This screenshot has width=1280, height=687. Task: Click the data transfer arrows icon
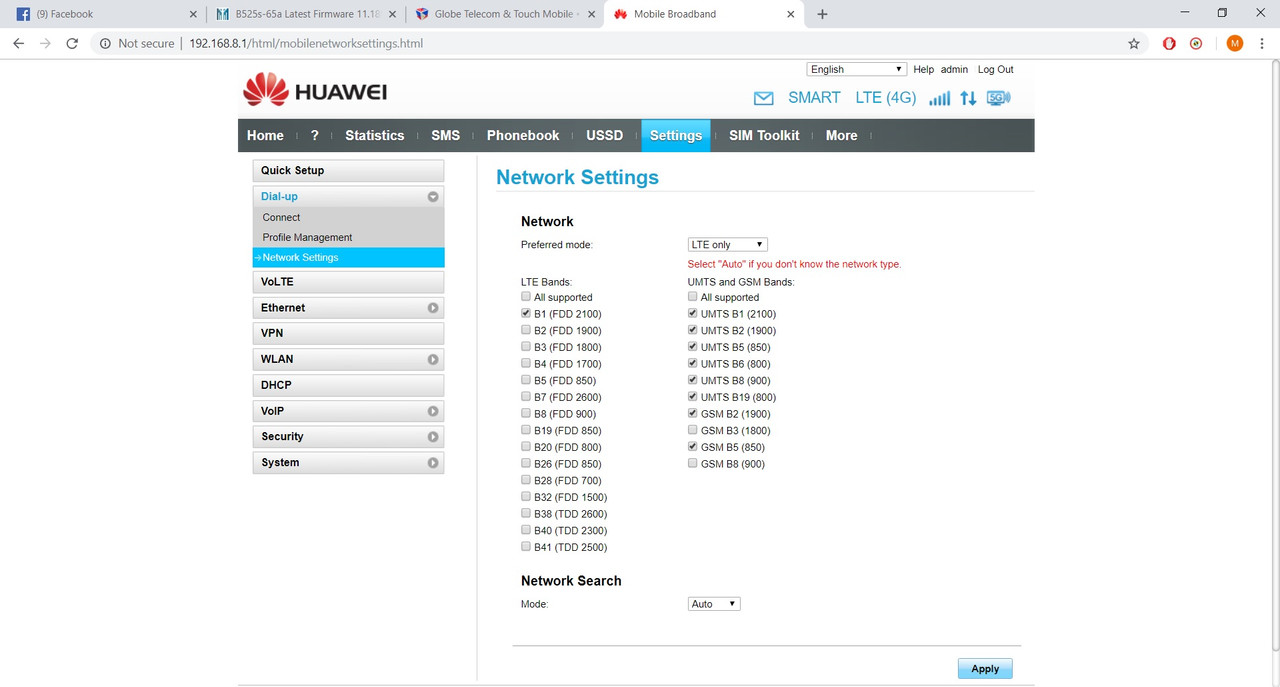click(x=968, y=98)
